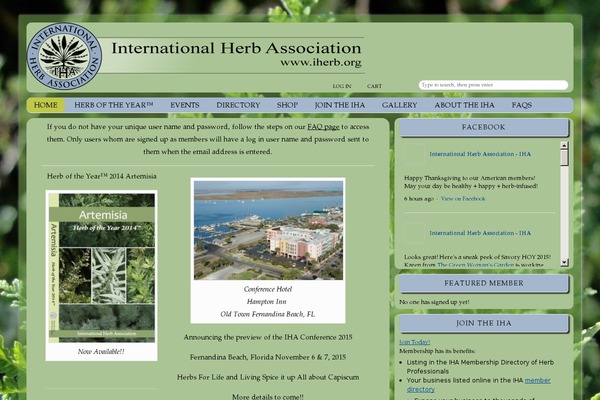600x400 pixels.
Task: Open the GALLERY menu item
Action: [x=399, y=105]
